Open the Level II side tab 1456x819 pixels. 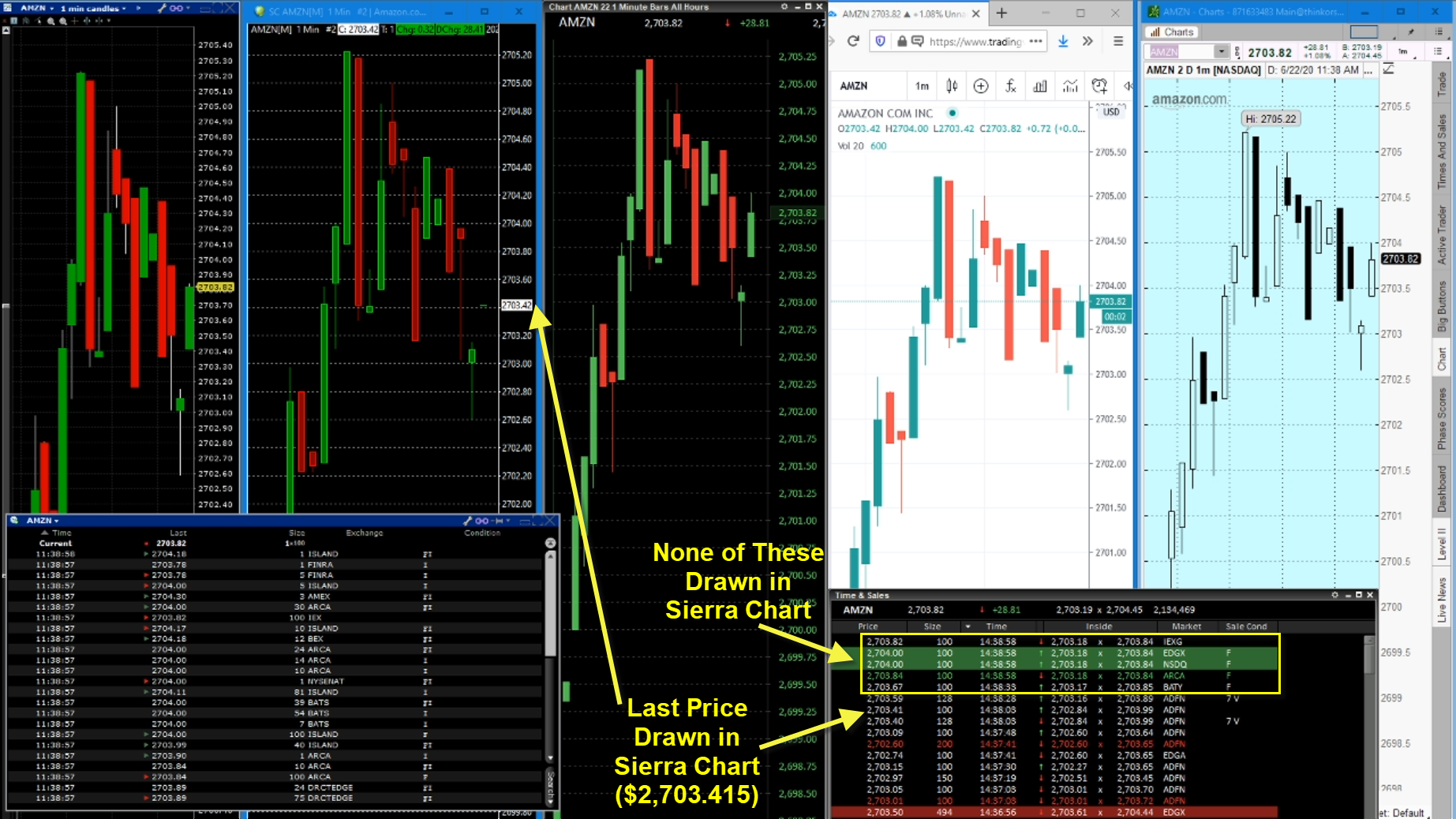(x=1442, y=543)
